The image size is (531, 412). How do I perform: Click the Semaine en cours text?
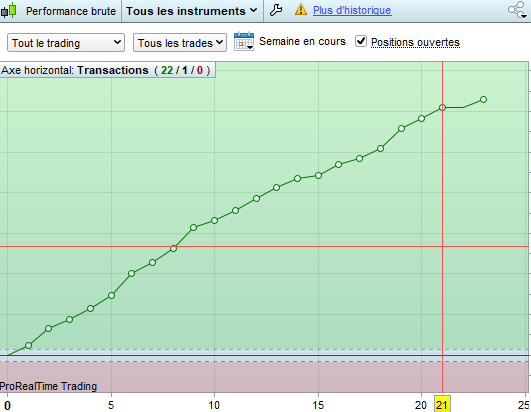coord(302,41)
